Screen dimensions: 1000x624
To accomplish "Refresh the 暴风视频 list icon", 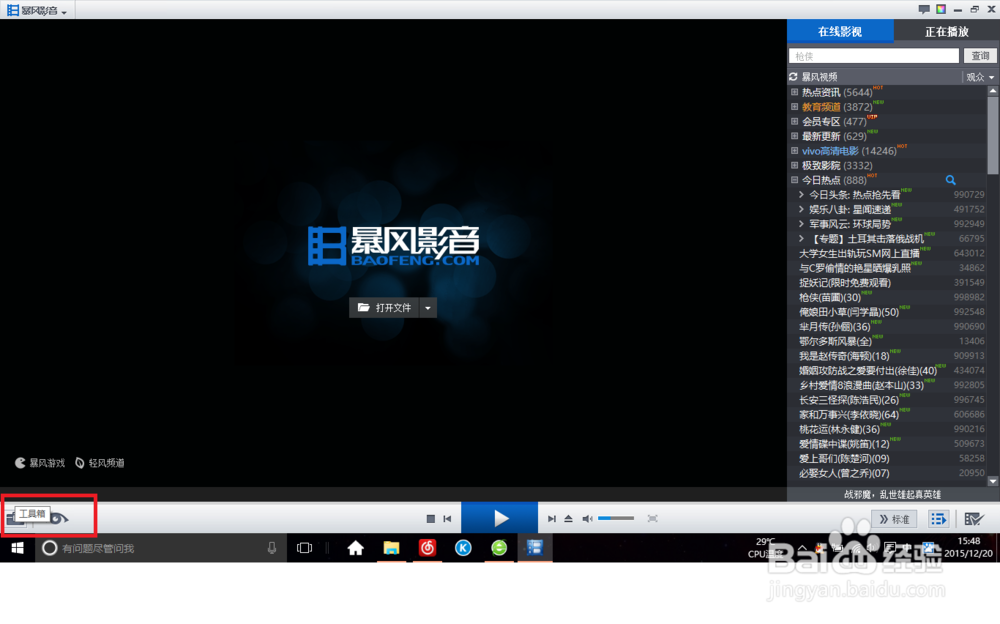I will [793, 77].
